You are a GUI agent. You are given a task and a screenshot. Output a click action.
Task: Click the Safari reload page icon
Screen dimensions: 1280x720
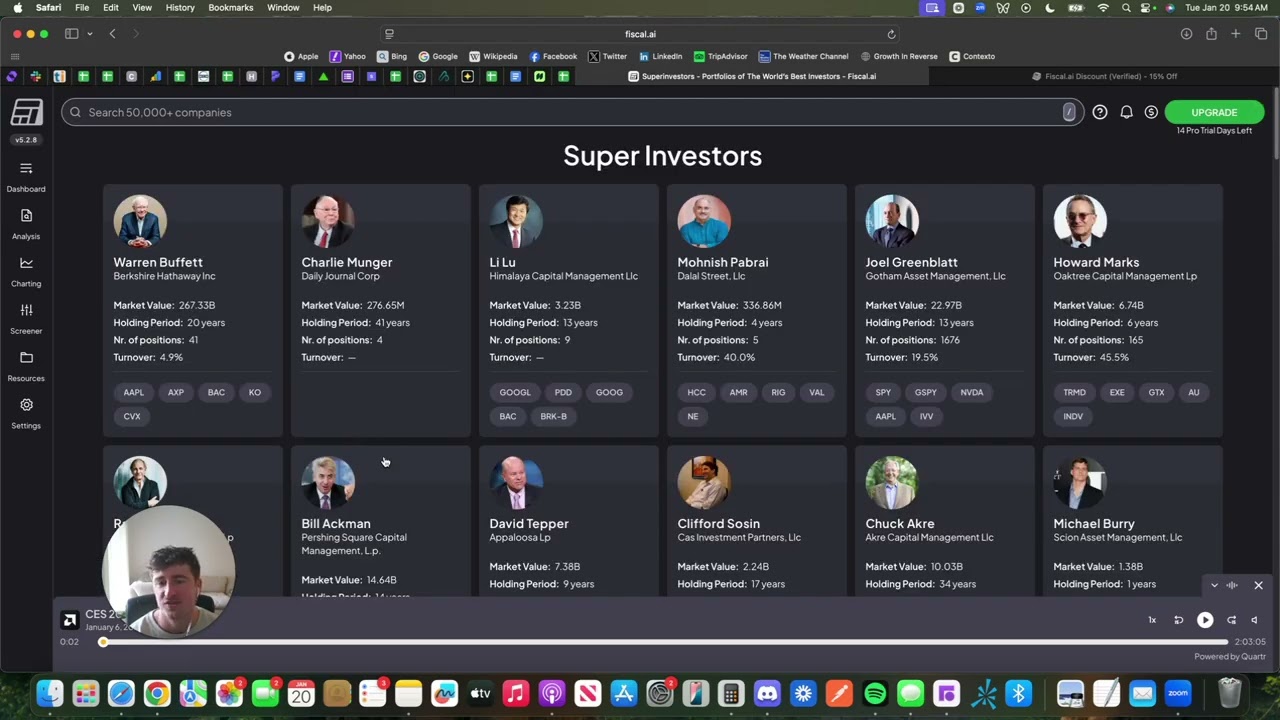point(891,34)
